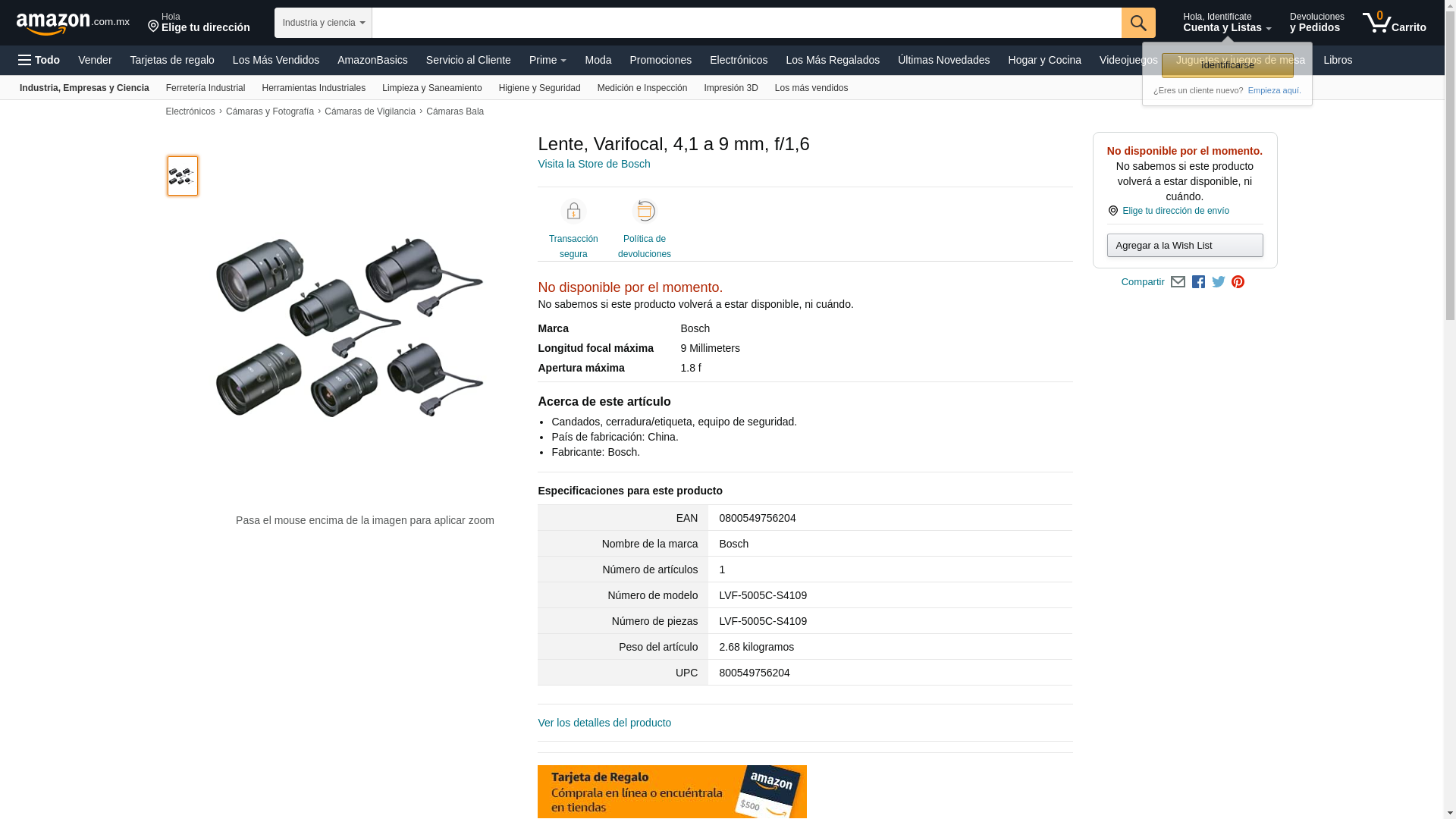The width and height of the screenshot is (1456, 819).
Task: Open the Tarjetas de regalo menu item
Action: point(172,60)
